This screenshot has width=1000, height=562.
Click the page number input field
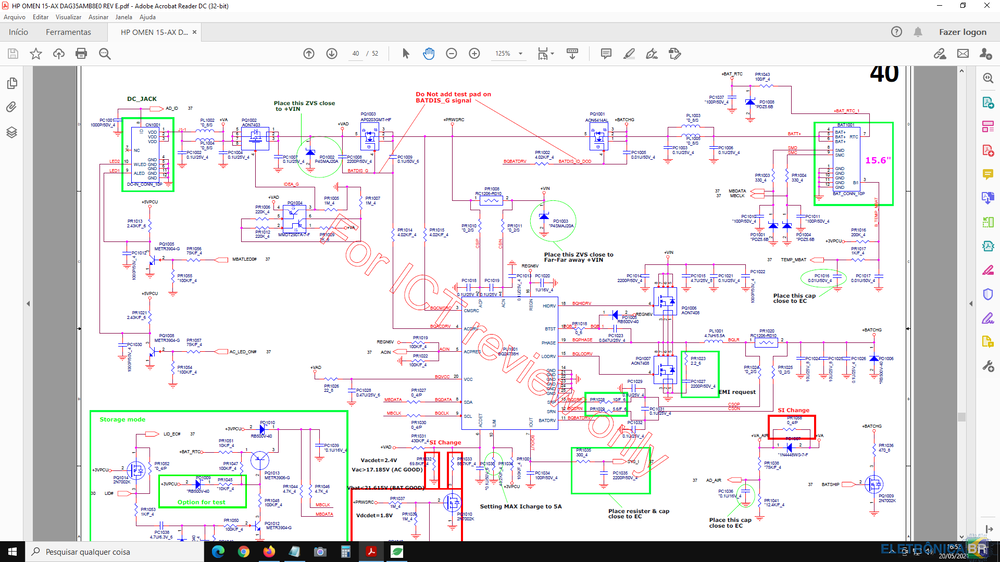[355, 53]
